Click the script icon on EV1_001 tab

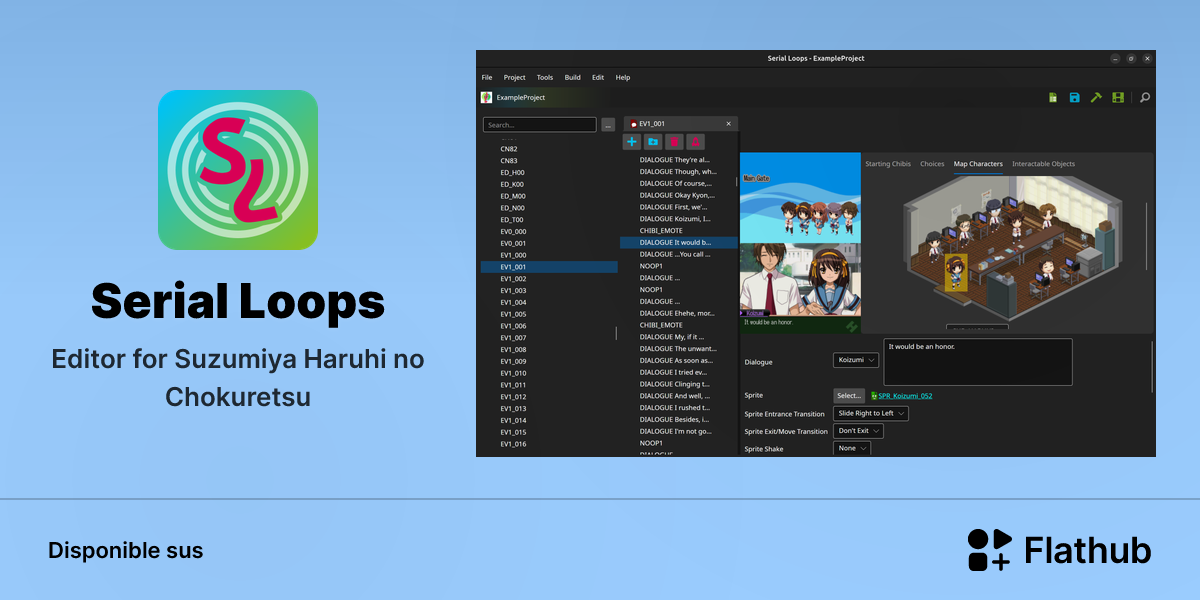(x=633, y=124)
